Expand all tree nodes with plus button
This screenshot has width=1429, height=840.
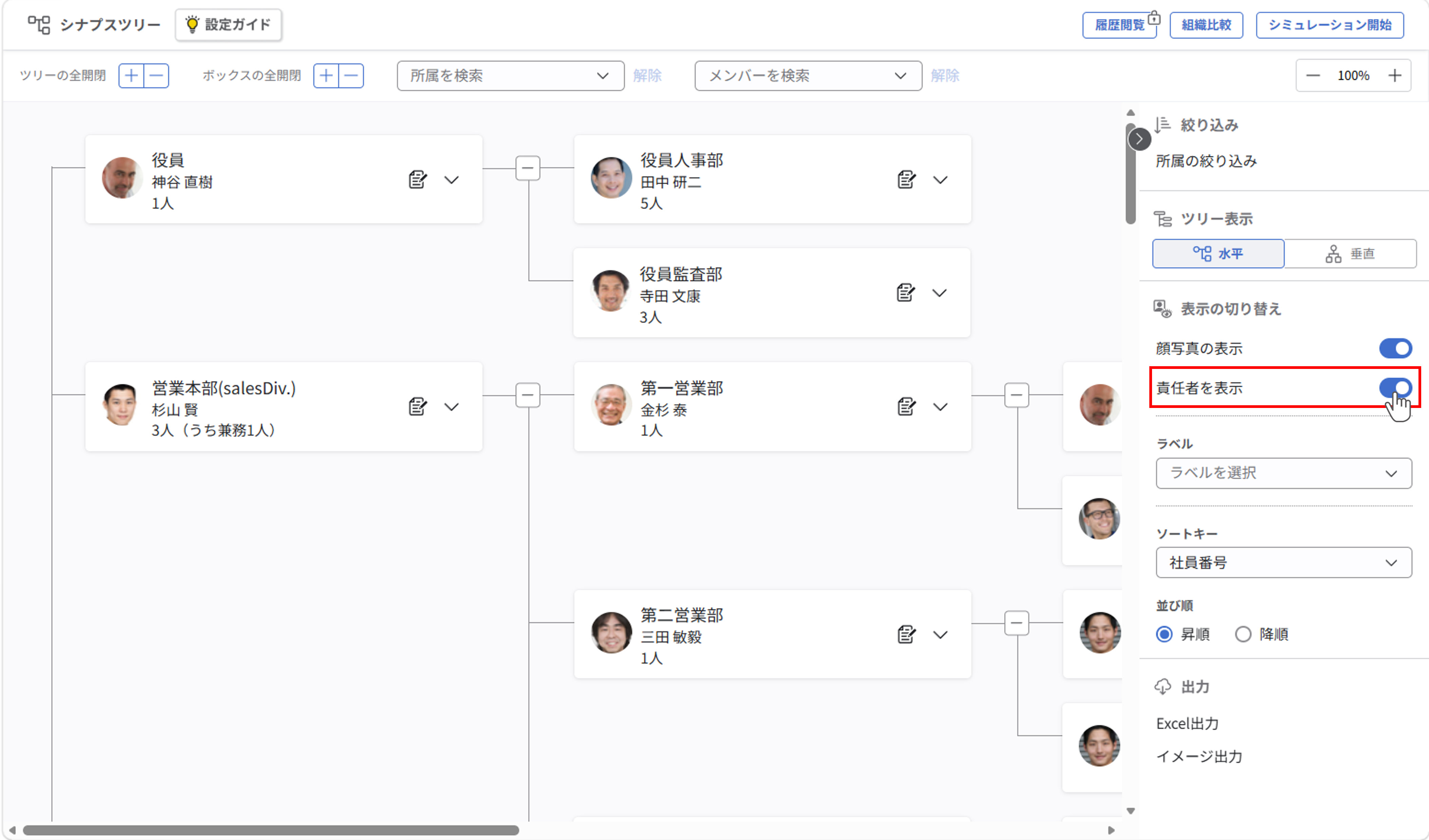pos(131,75)
